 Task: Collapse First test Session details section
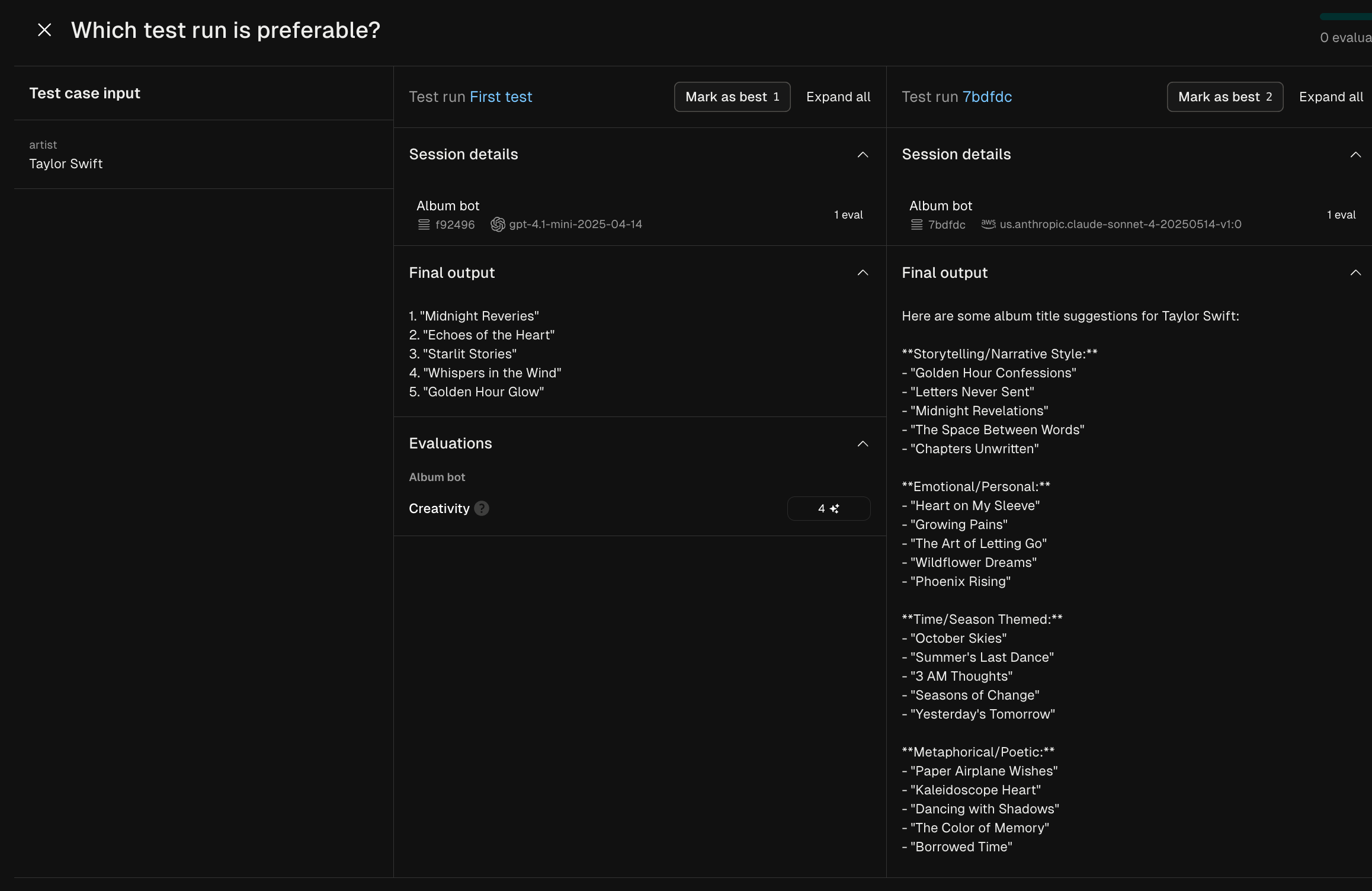click(863, 155)
